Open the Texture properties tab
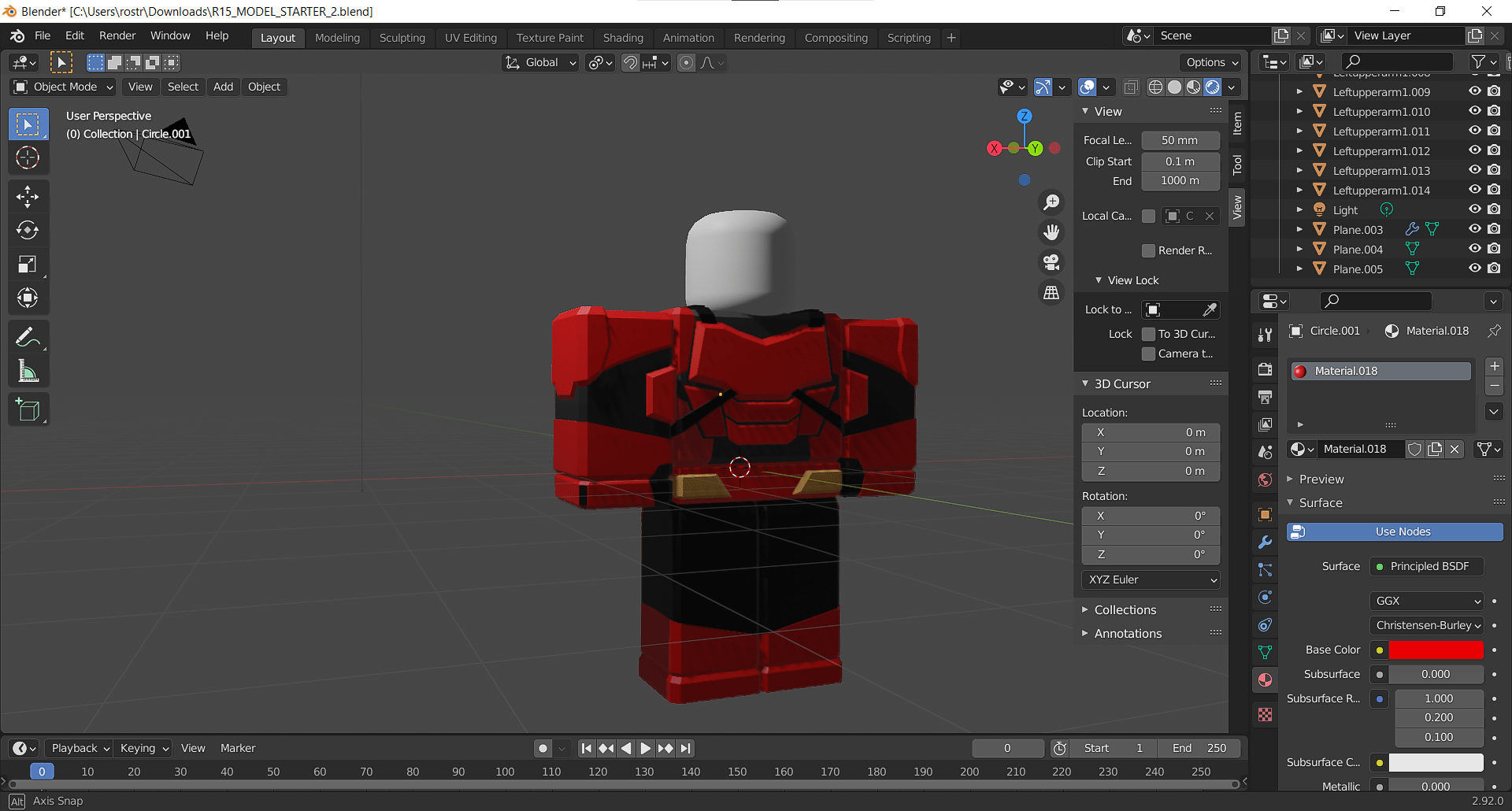The height and width of the screenshot is (811, 1512). pyautogui.click(x=1265, y=714)
